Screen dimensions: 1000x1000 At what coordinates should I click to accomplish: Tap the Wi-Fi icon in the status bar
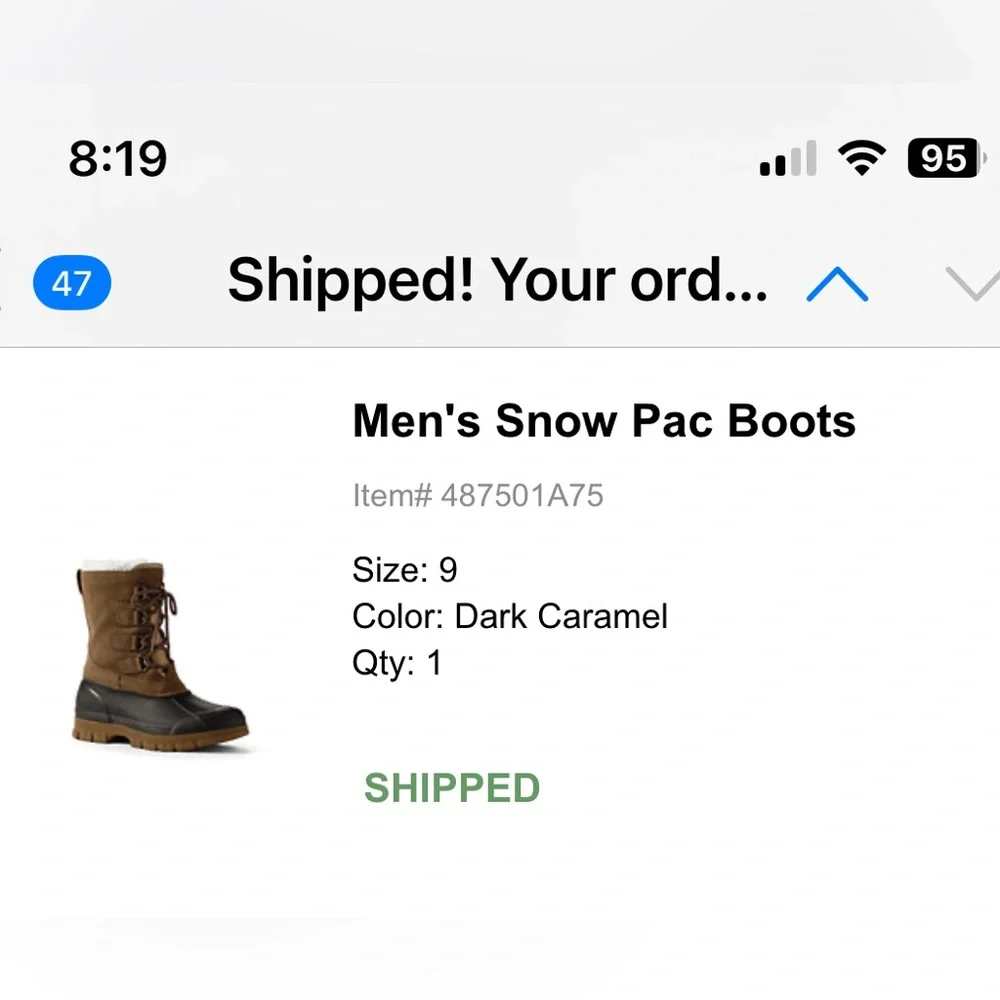tap(862, 157)
